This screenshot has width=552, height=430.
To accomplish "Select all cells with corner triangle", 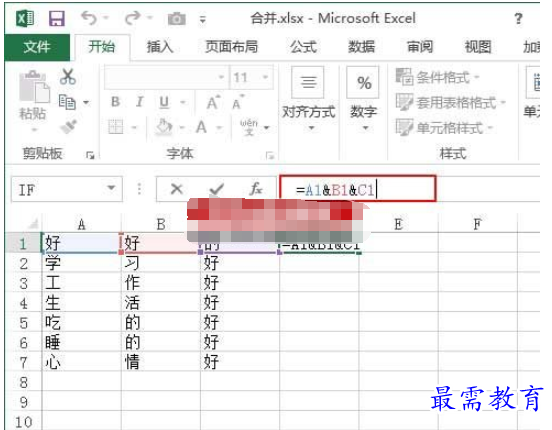I will [x=33, y=224].
